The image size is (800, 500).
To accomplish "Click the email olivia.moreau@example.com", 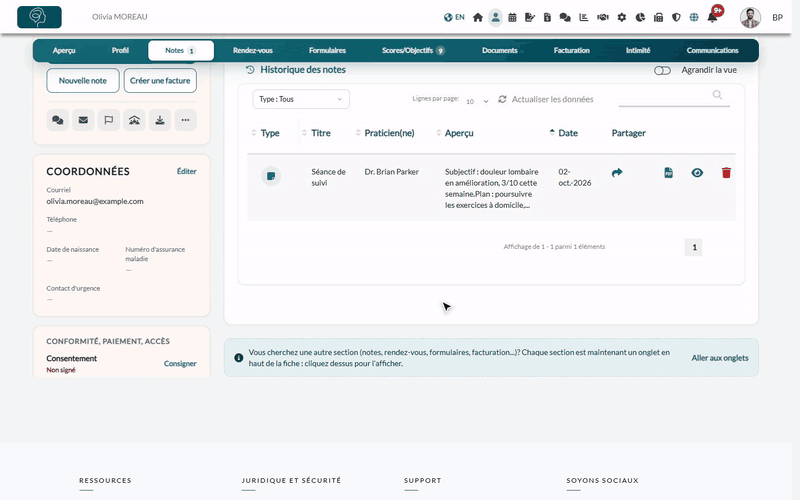I will [x=95, y=202].
